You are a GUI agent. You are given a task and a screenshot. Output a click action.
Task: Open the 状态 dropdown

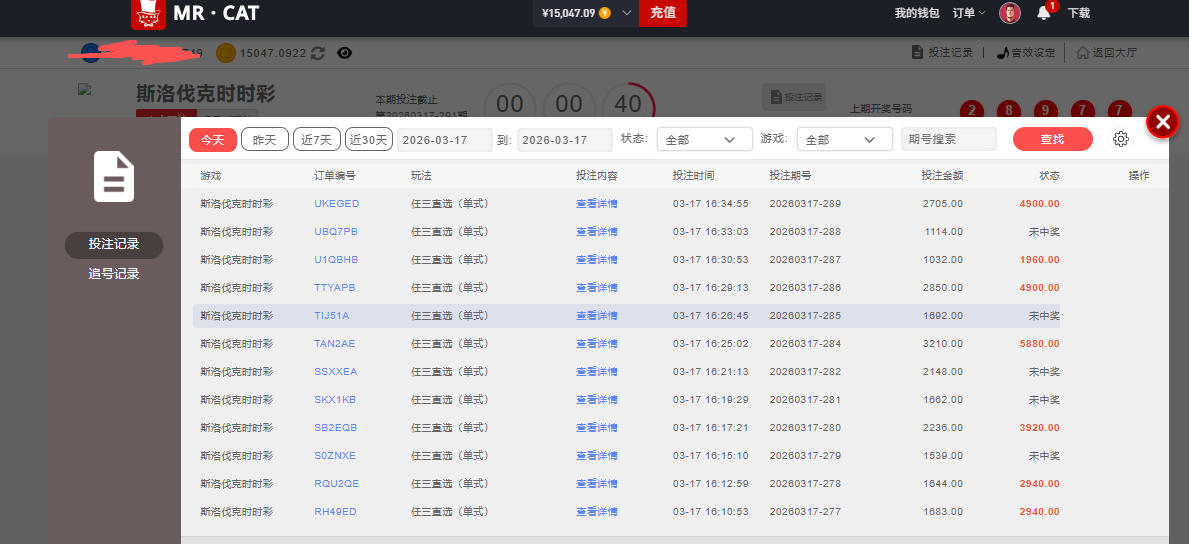click(x=704, y=140)
